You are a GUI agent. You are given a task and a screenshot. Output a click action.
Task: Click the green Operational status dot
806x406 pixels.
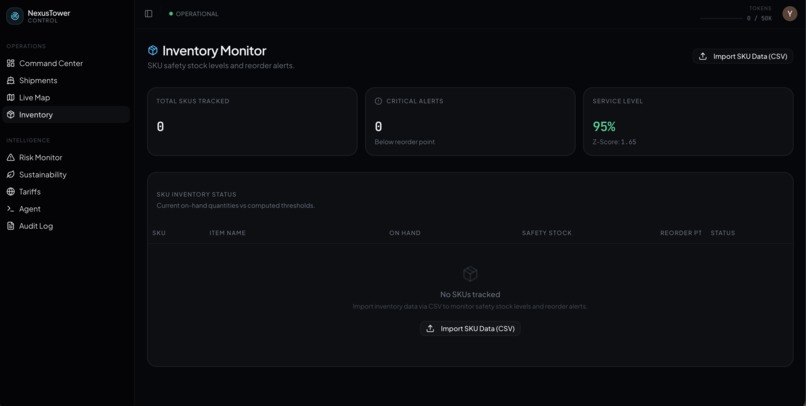click(x=171, y=14)
